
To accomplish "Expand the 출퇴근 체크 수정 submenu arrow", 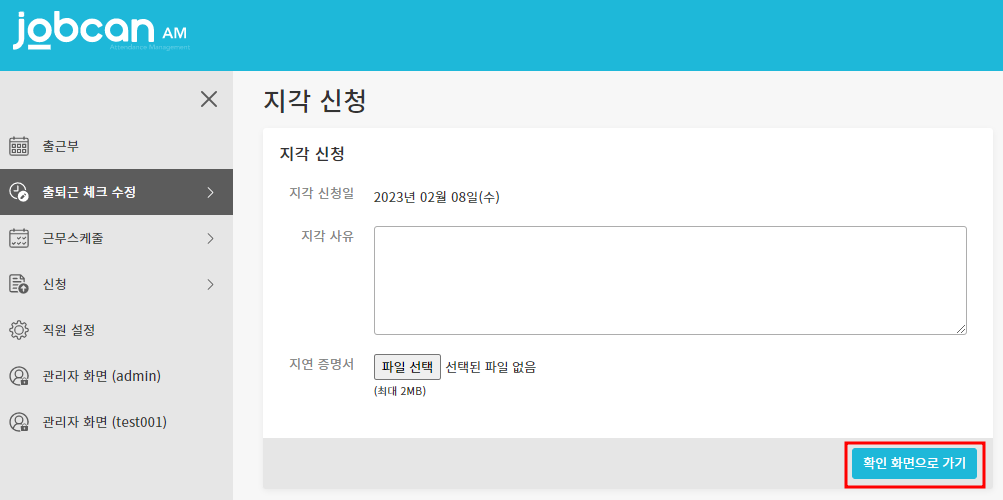I will pos(210,192).
